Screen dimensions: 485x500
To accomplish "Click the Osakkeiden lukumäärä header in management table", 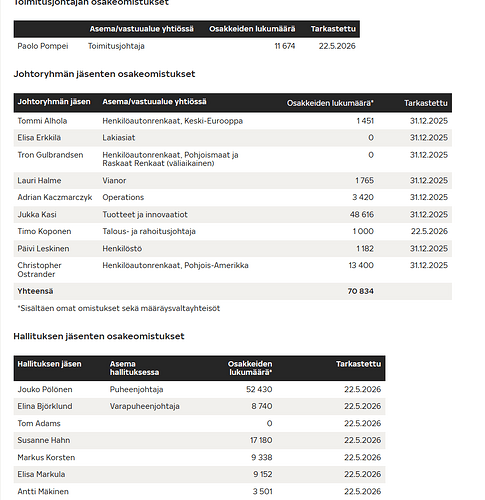I will click(330, 103).
